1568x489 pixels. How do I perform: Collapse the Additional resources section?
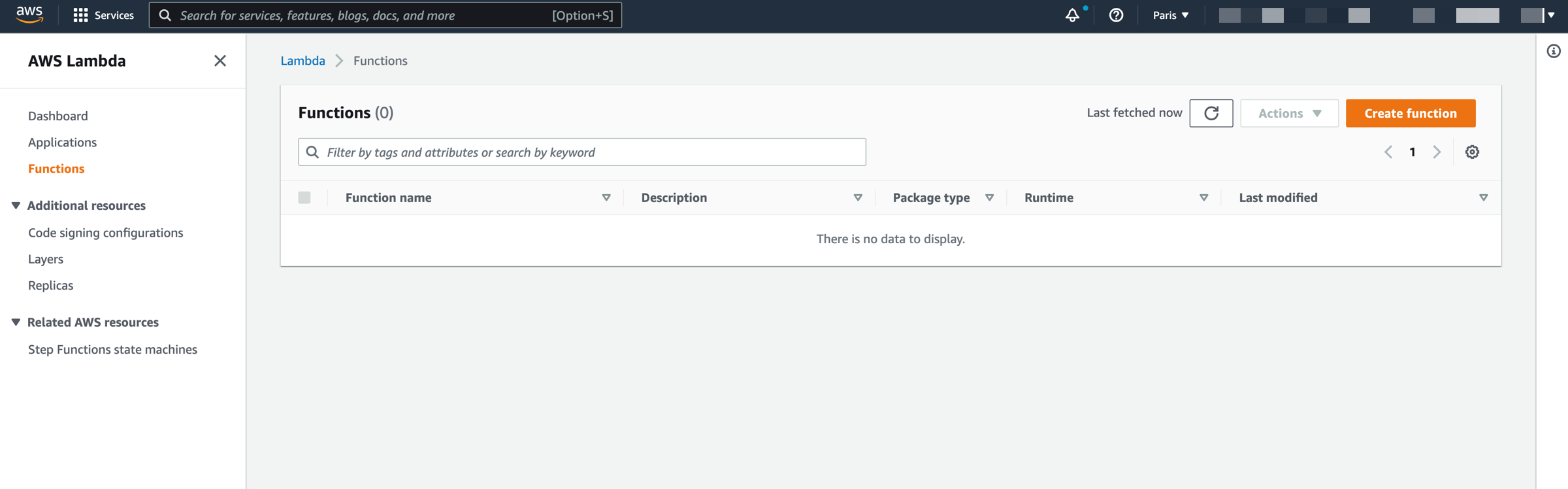coord(16,205)
